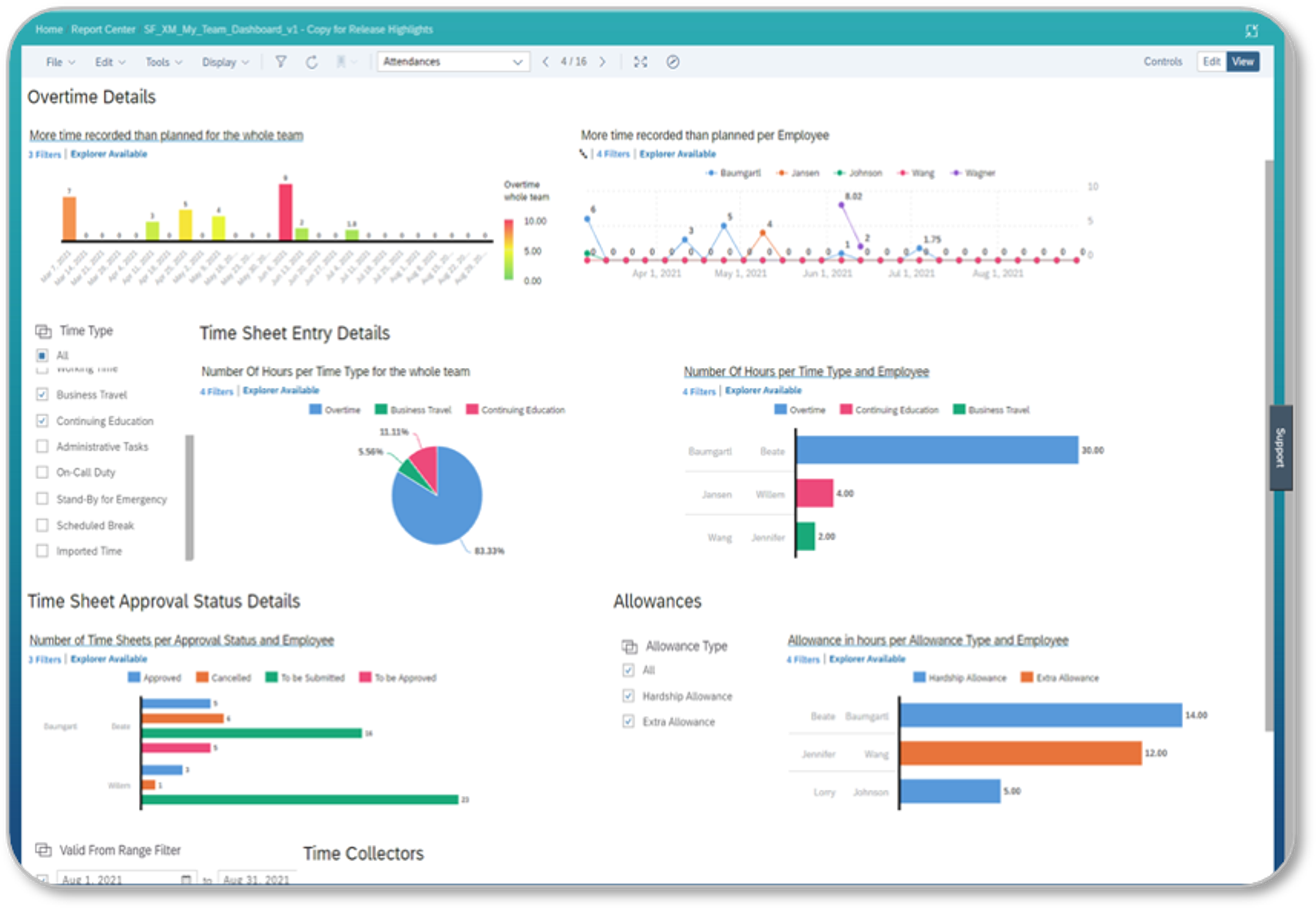Click Hardship Allowance legend swatch

point(919,677)
